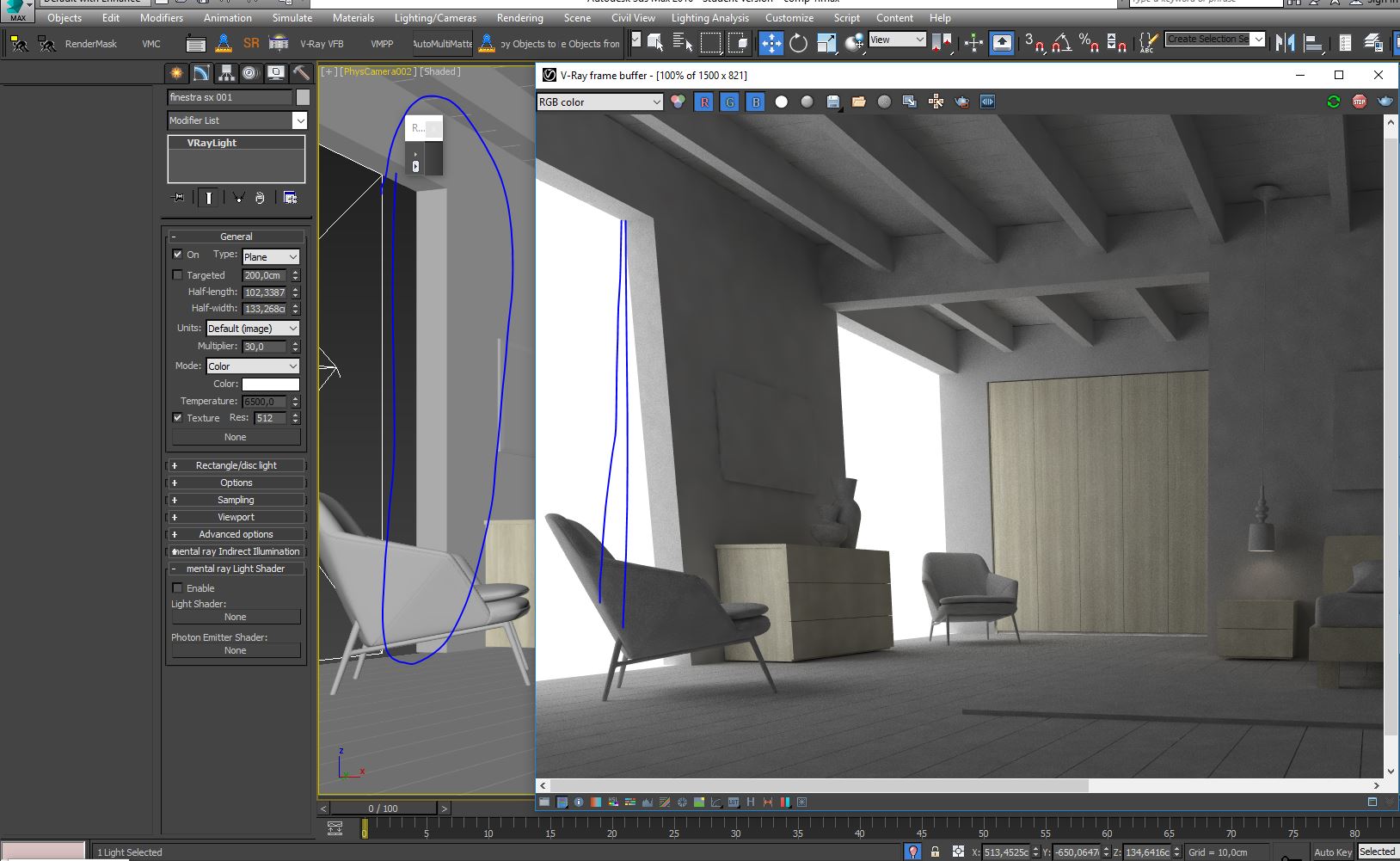Select the Scale tool
Viewport: 1400px width, 861px height.
coord(826,42)
